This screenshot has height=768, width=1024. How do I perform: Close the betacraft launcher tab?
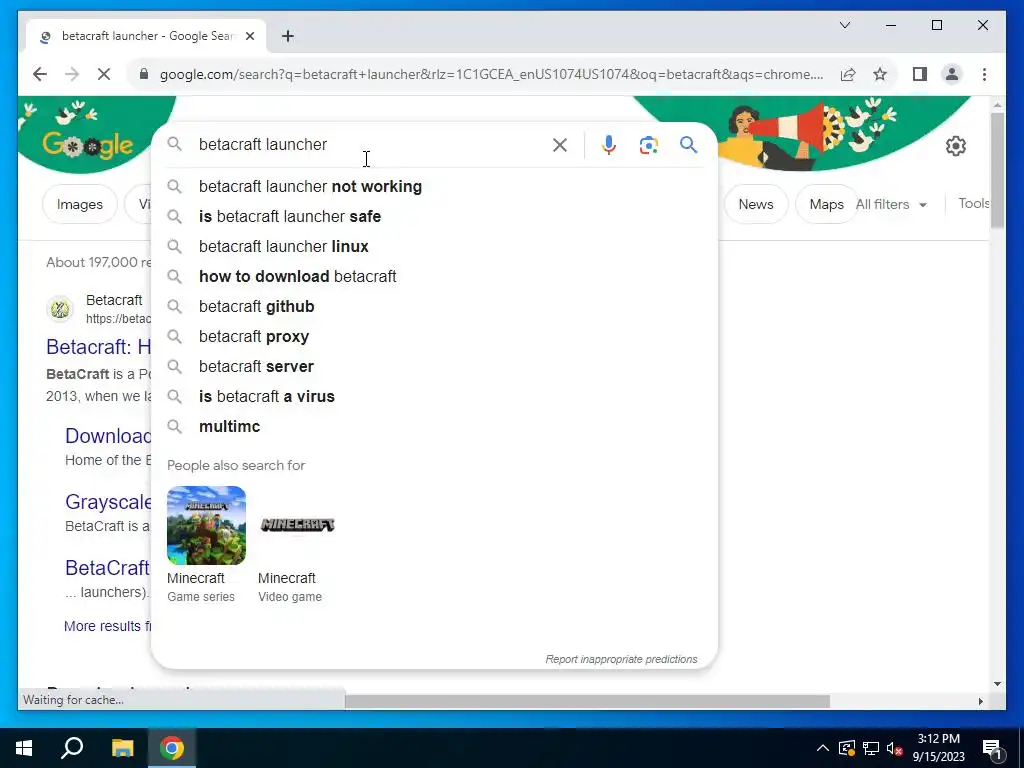pos(249,36)
